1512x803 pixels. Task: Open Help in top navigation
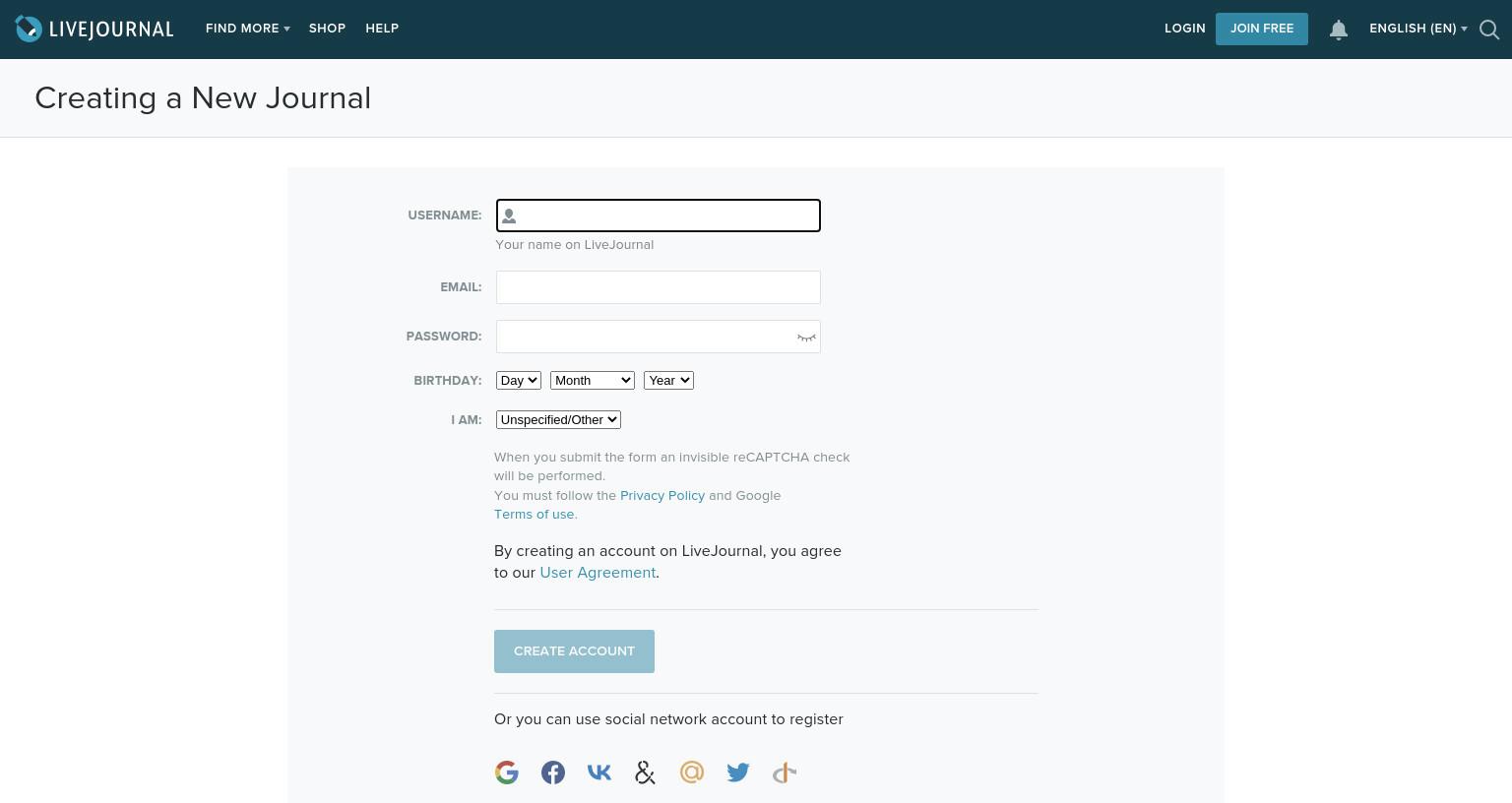coord(382,29)
